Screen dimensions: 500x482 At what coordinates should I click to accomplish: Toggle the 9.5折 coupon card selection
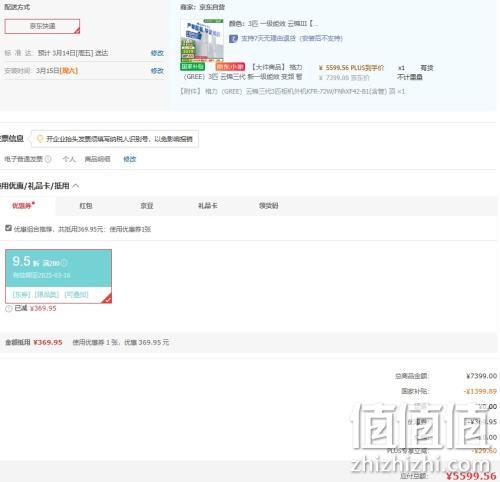[x=58, y=276]
